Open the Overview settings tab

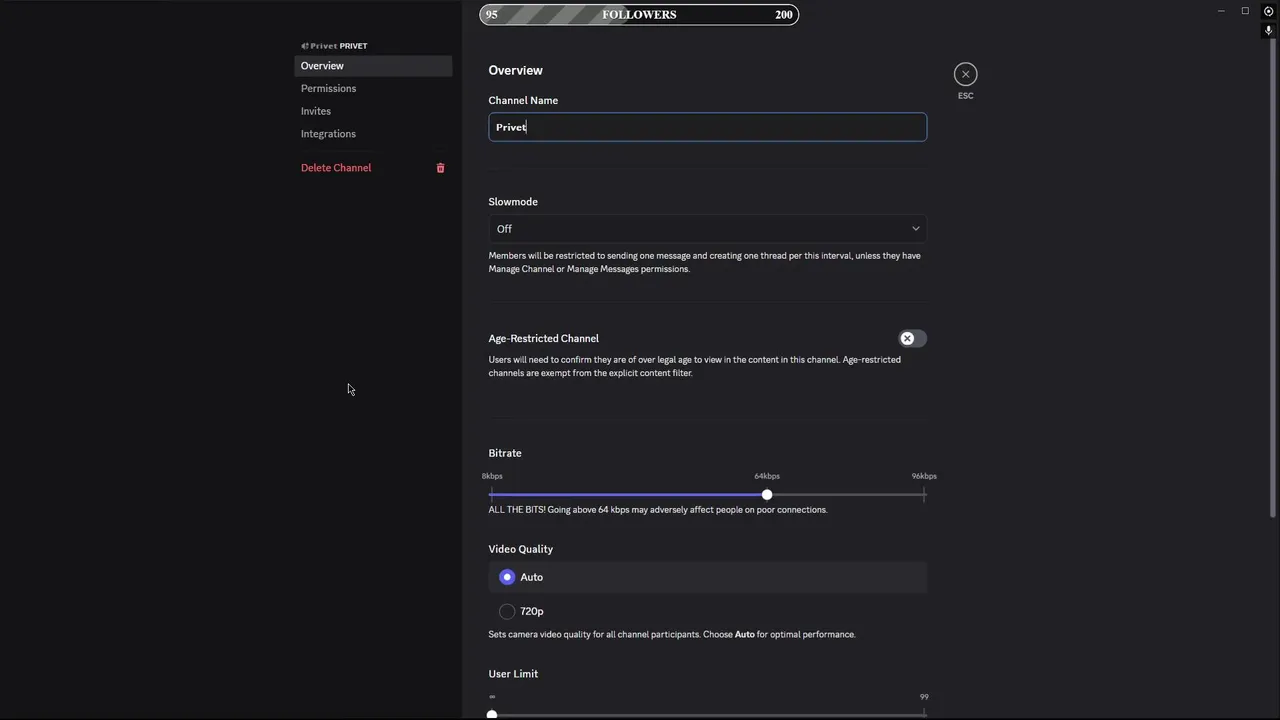tap(373, 66)
